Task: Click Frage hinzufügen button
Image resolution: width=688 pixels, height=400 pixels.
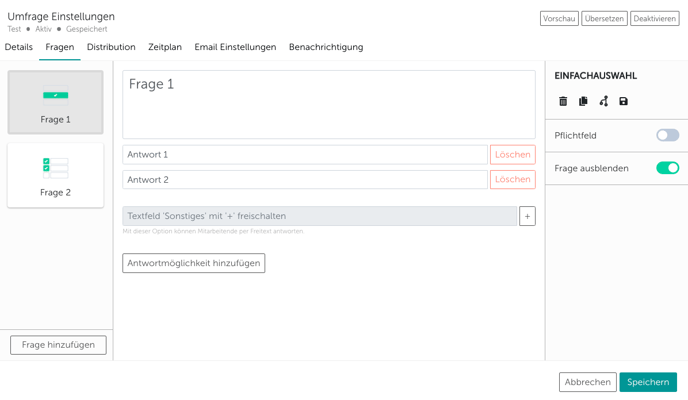Action: coord(58,345)
